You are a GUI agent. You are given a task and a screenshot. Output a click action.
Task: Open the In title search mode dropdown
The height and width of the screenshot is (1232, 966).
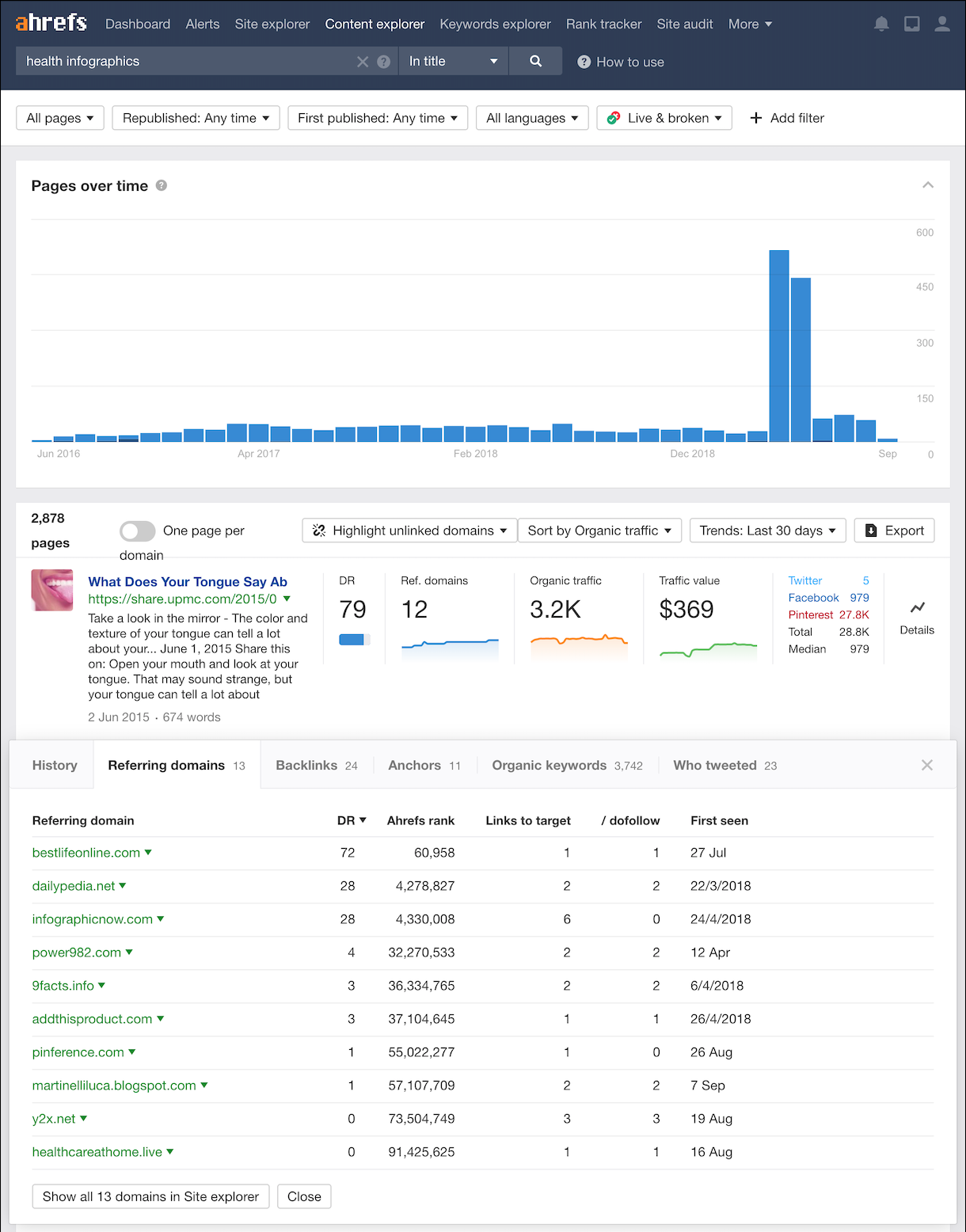coord(453,61)
